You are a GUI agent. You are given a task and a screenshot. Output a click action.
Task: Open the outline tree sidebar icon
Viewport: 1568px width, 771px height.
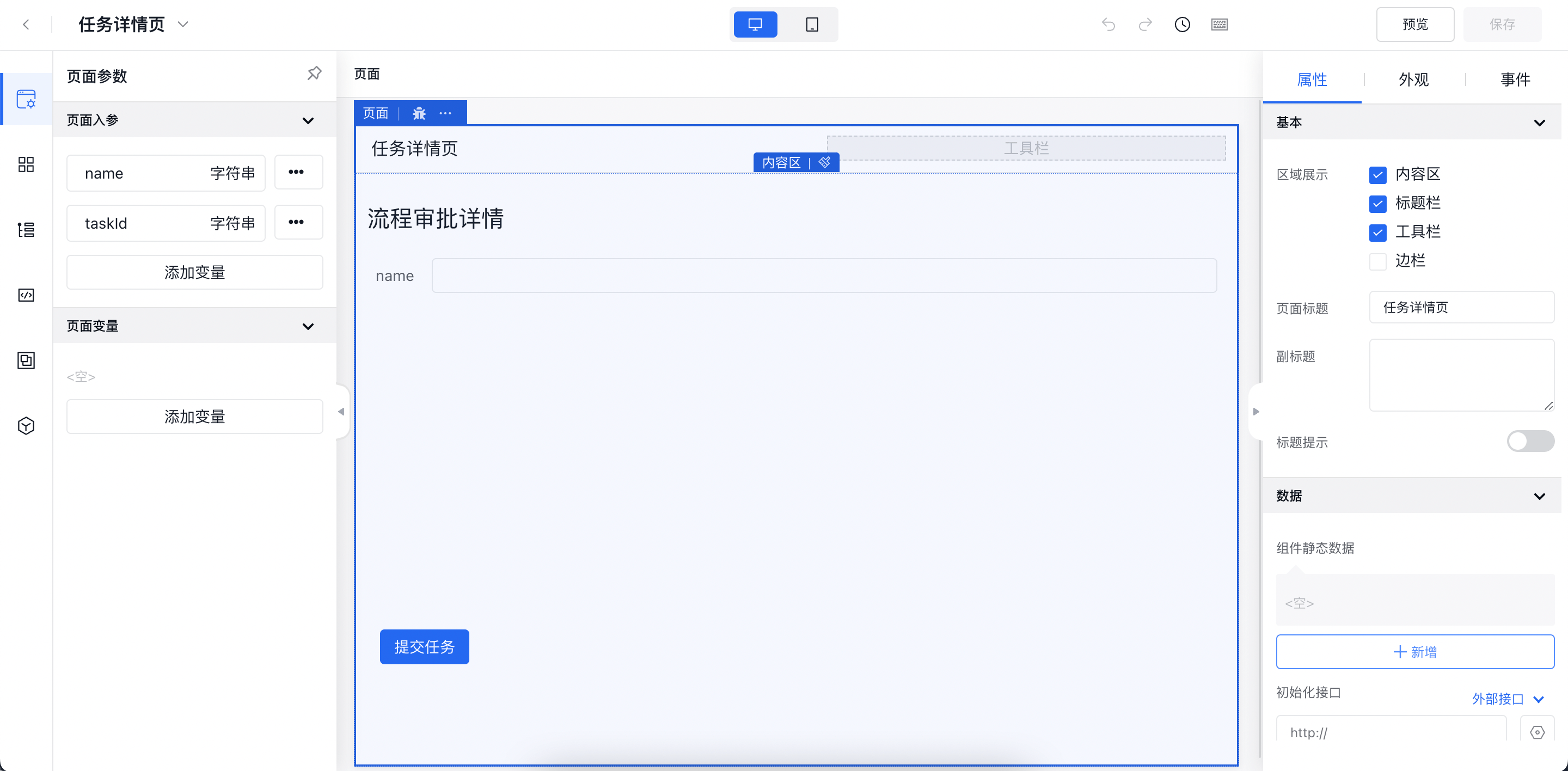[x=26, y=229]
